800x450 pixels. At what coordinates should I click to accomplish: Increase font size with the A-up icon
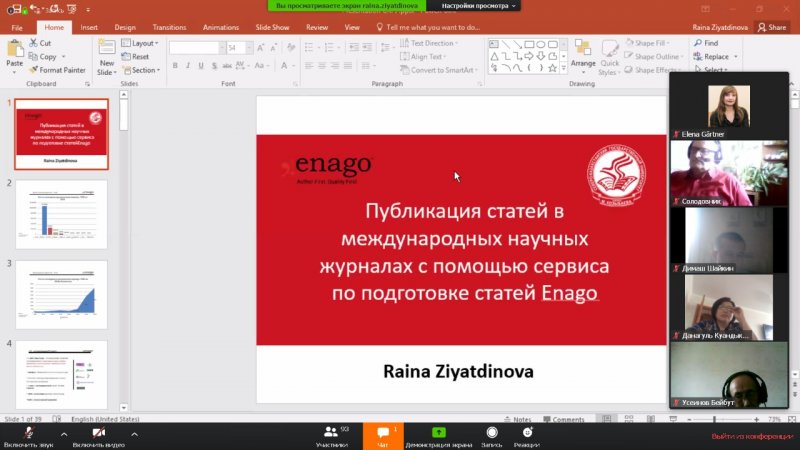pyautogui.click(x=261, y=48)
